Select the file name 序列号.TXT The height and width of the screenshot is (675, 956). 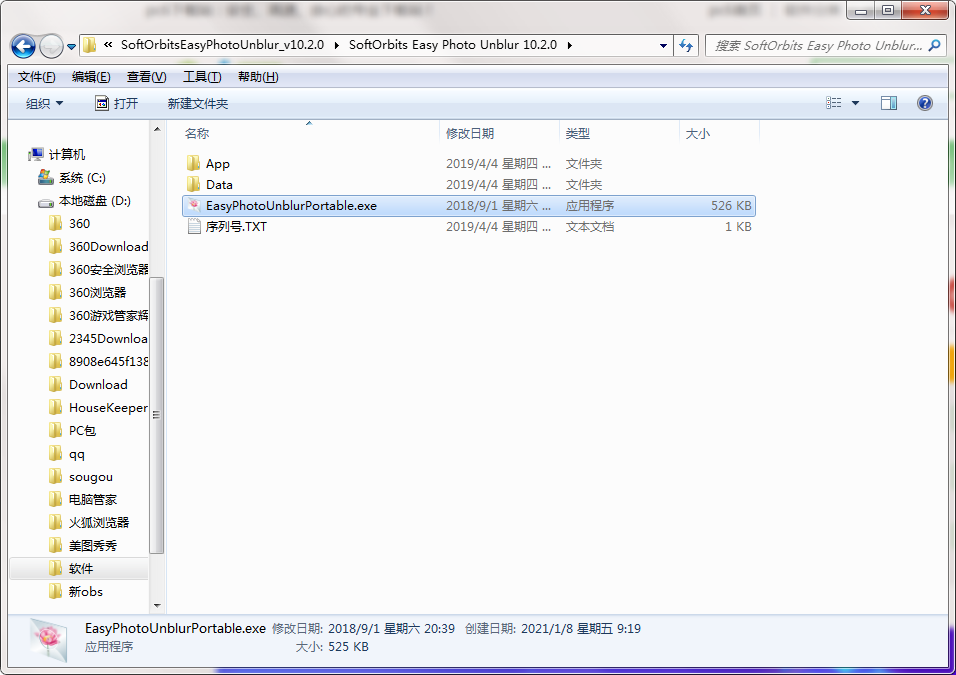237,227
